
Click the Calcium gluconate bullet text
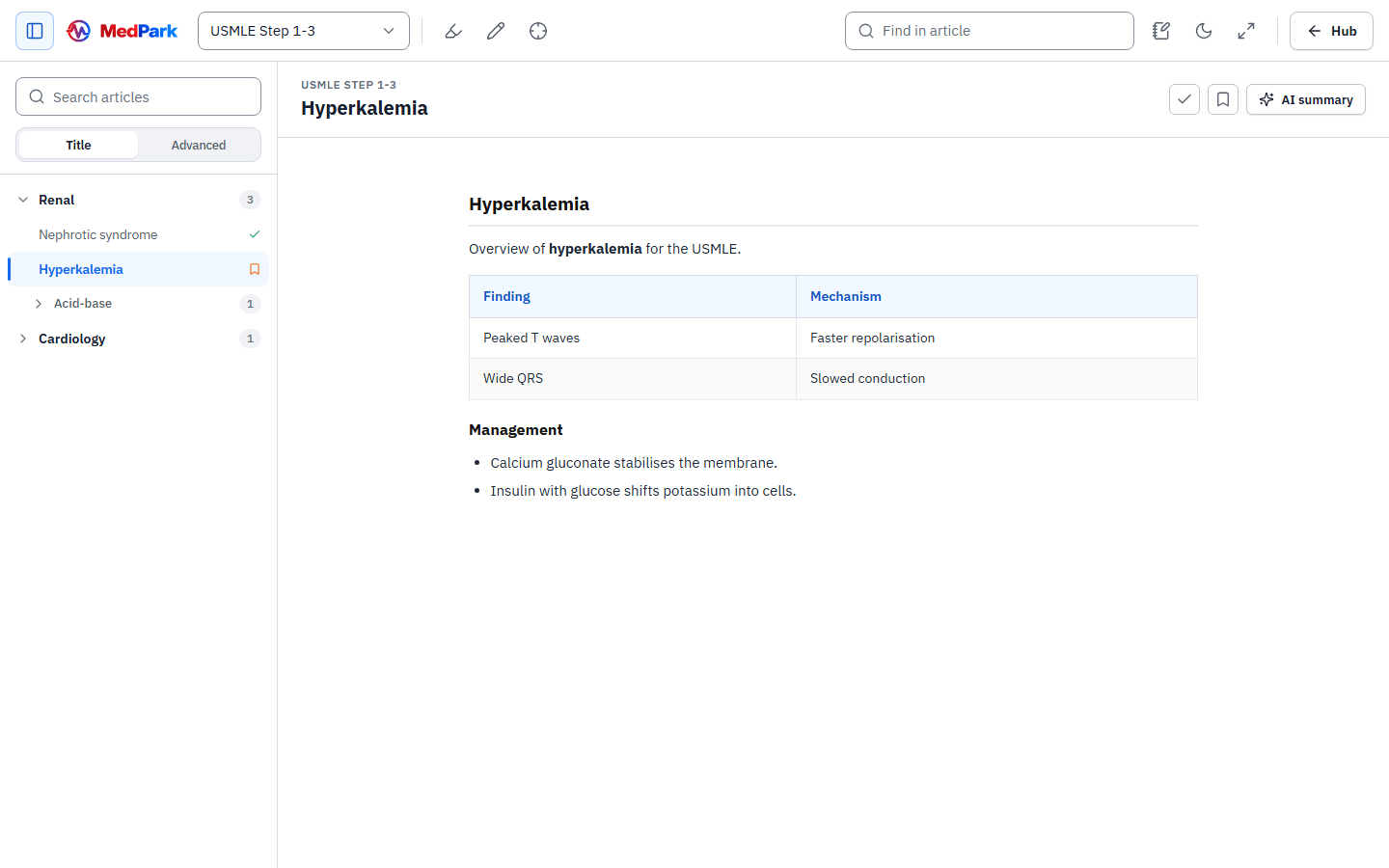634,463
